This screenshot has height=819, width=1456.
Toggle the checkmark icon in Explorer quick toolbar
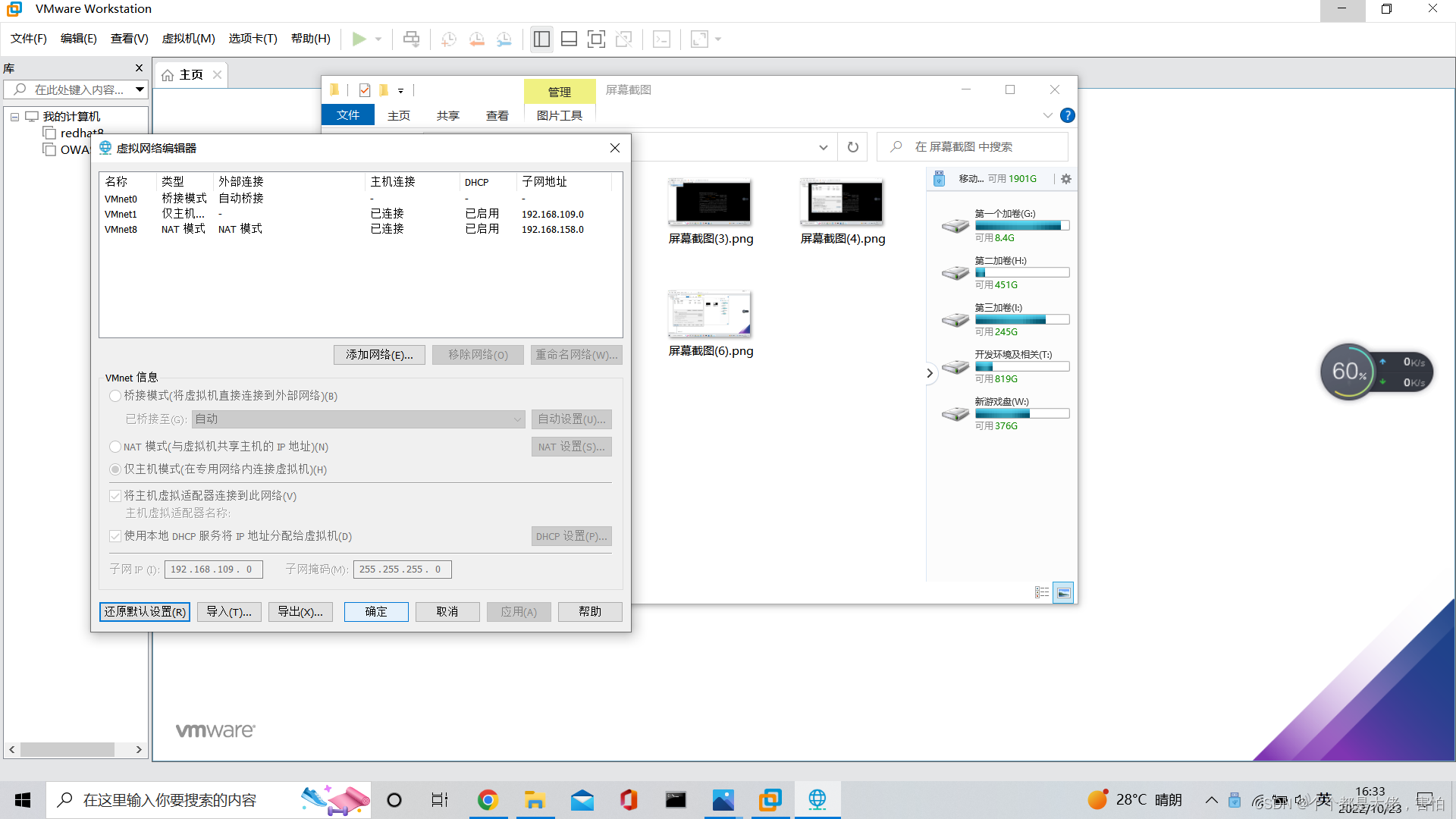click(x=365, y=90)
